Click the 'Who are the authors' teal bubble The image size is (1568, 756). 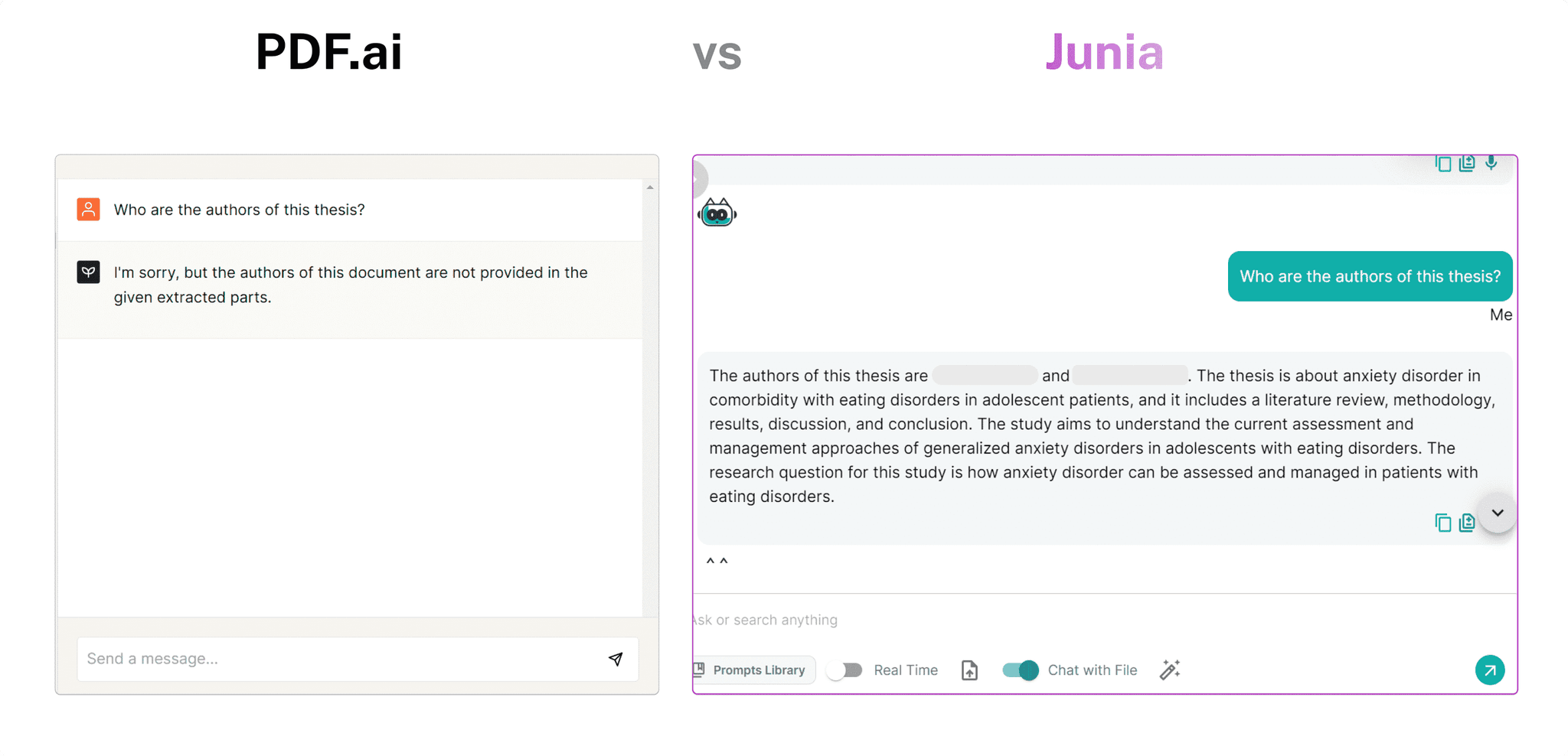pyautogui.click(x=1370, y=276)
